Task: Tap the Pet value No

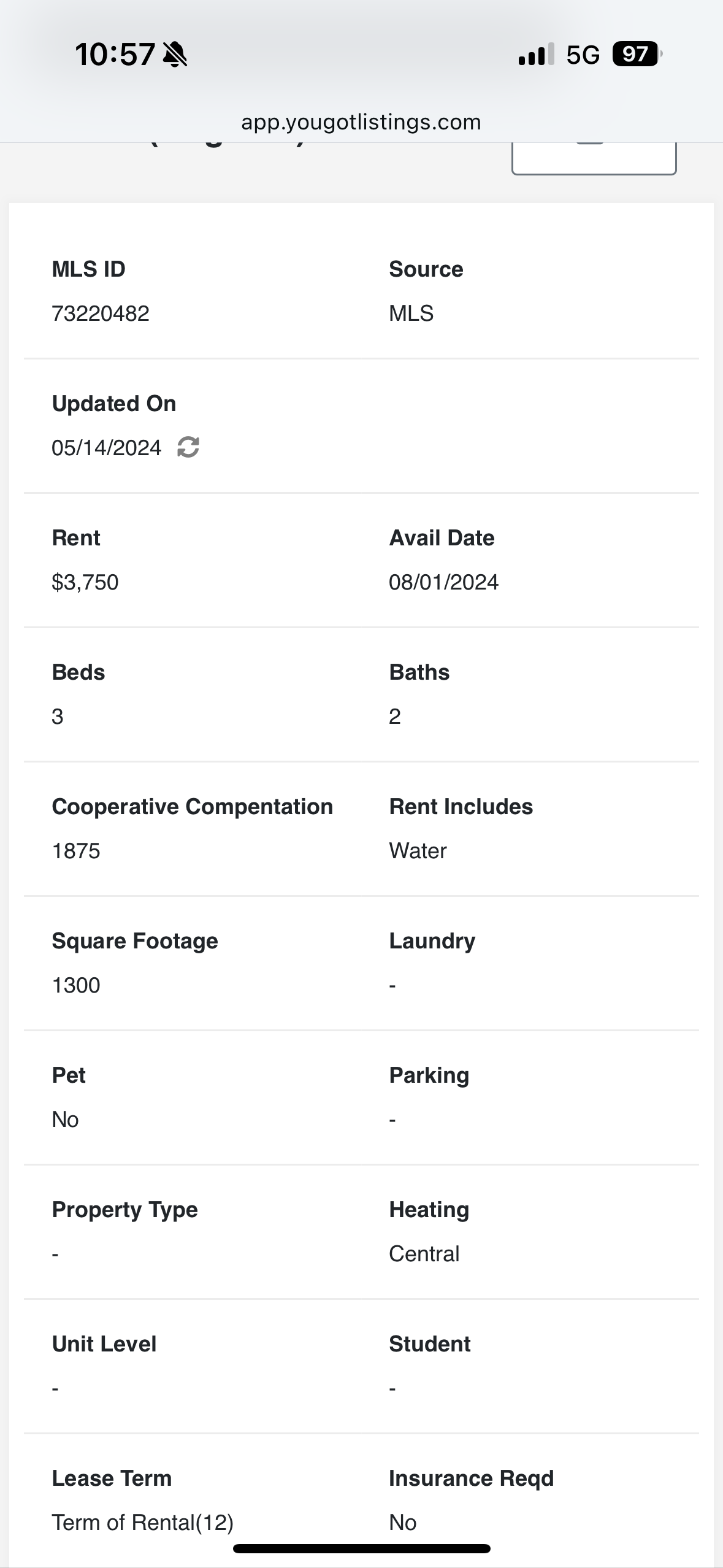Action: pos(66,1120)
